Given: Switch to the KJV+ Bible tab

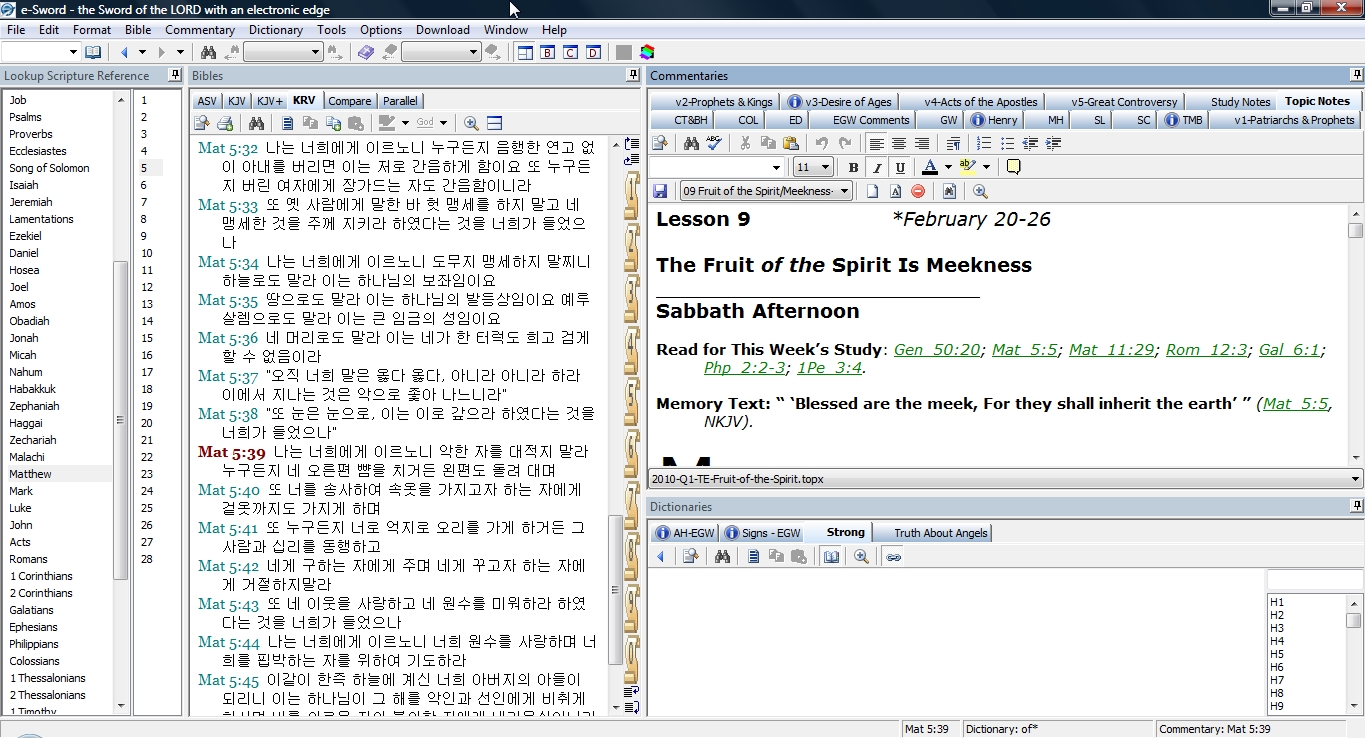Looking at the screenshot, I should 270,101.
